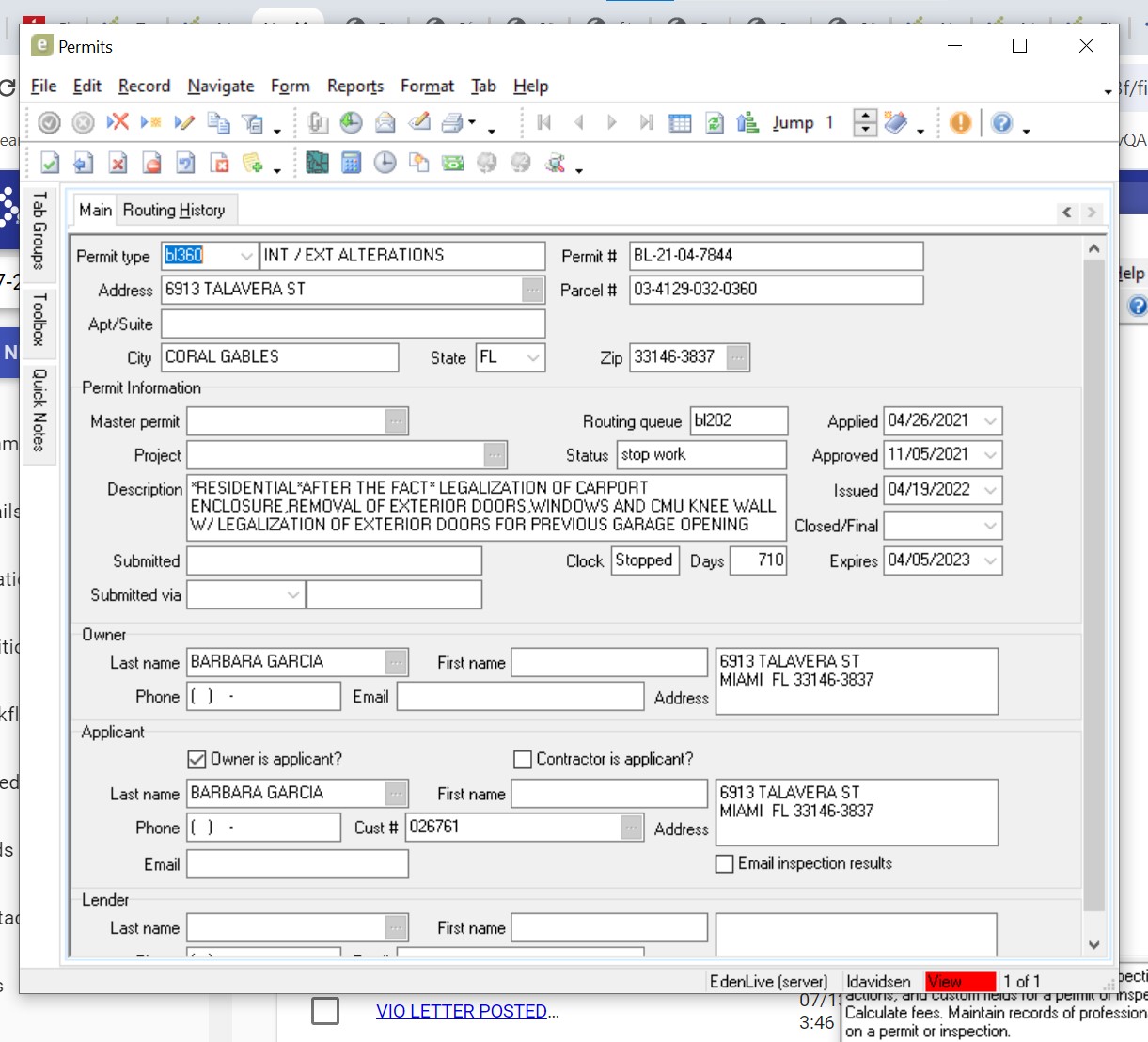
Task: Open the Reports menu
Action: [354, 86]
